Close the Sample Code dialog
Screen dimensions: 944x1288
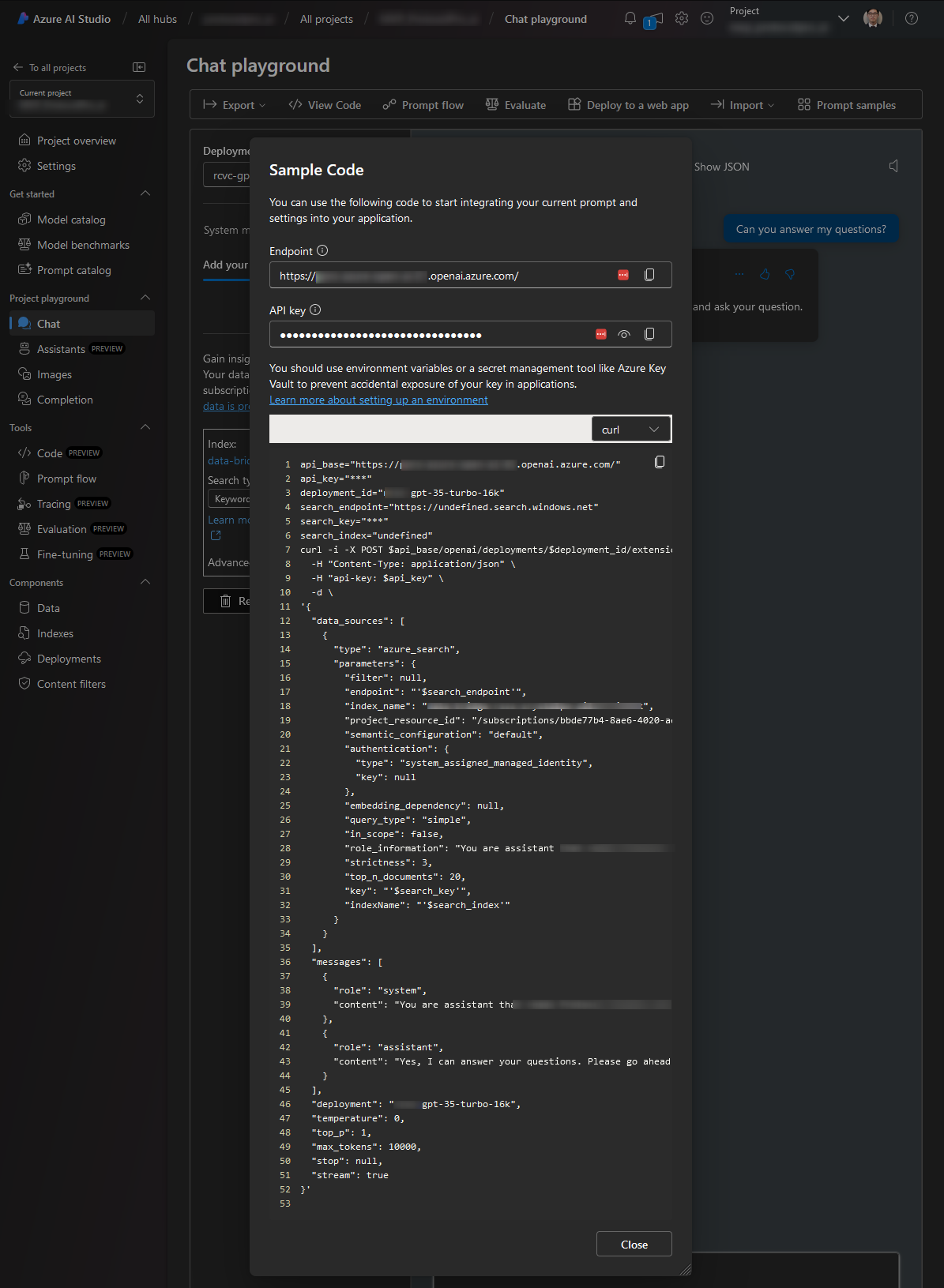634,1244
